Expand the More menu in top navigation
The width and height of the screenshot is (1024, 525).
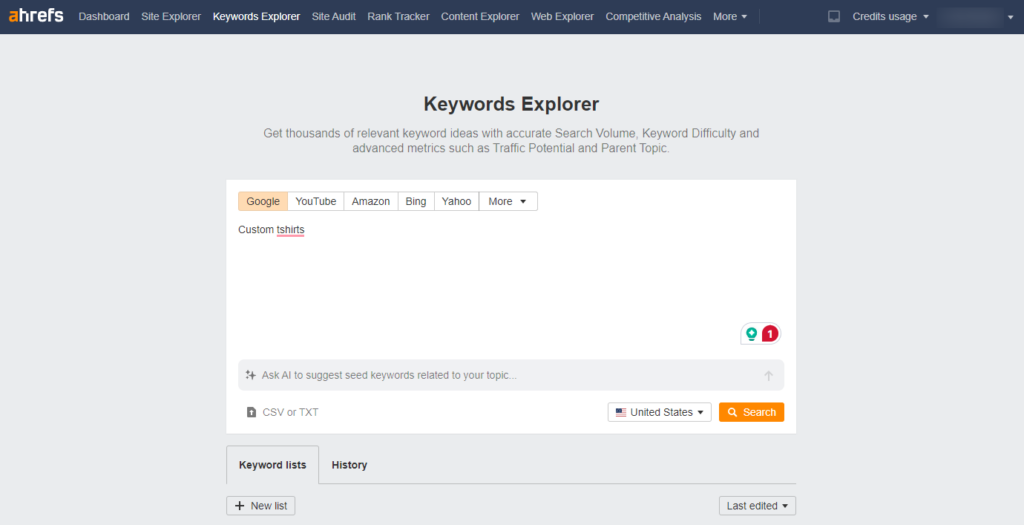click(x=730, y=16)
